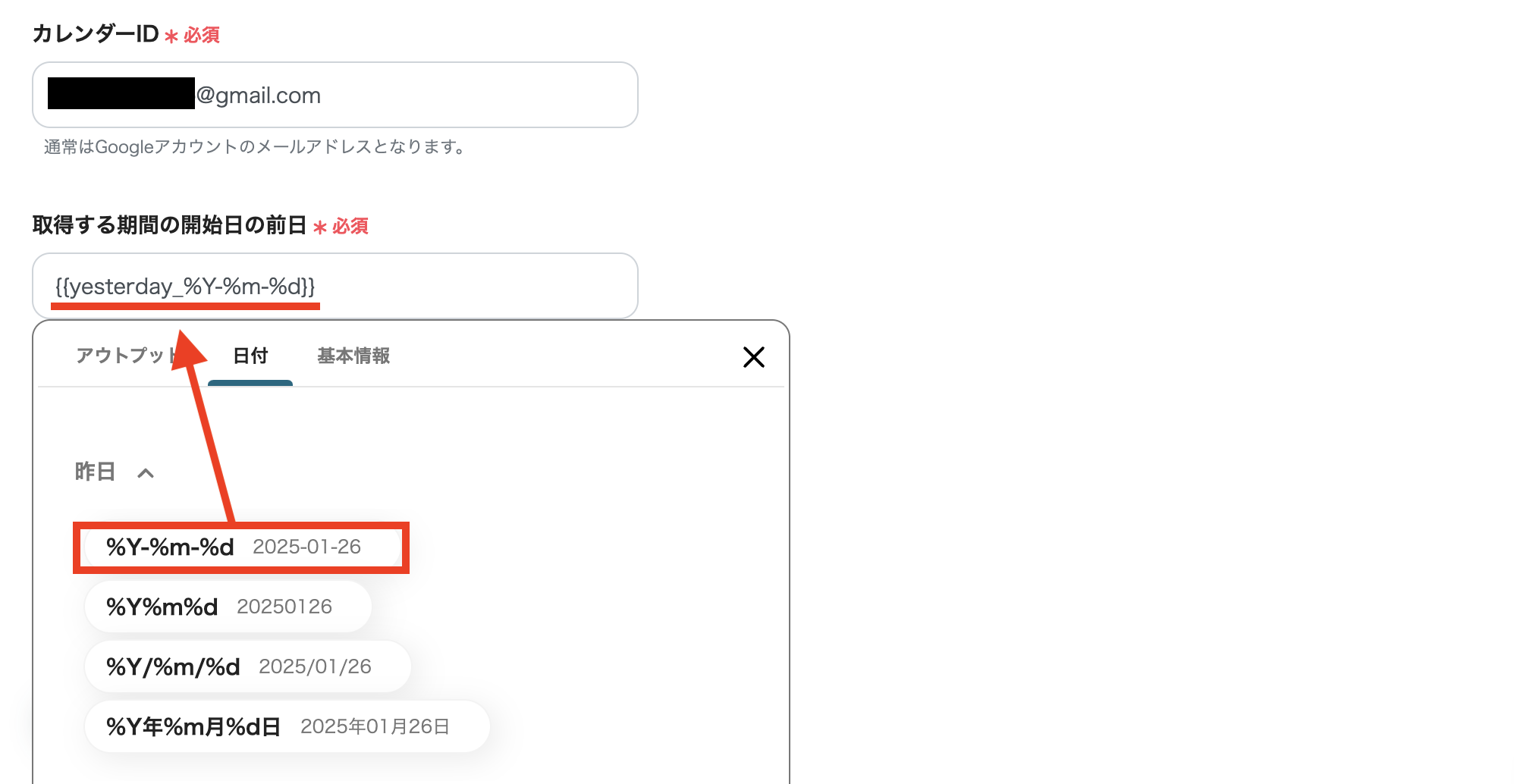Focus the 開始日の前日 date input field
This screenshot has height=784, width=1514.
click(x=455, y=287)
